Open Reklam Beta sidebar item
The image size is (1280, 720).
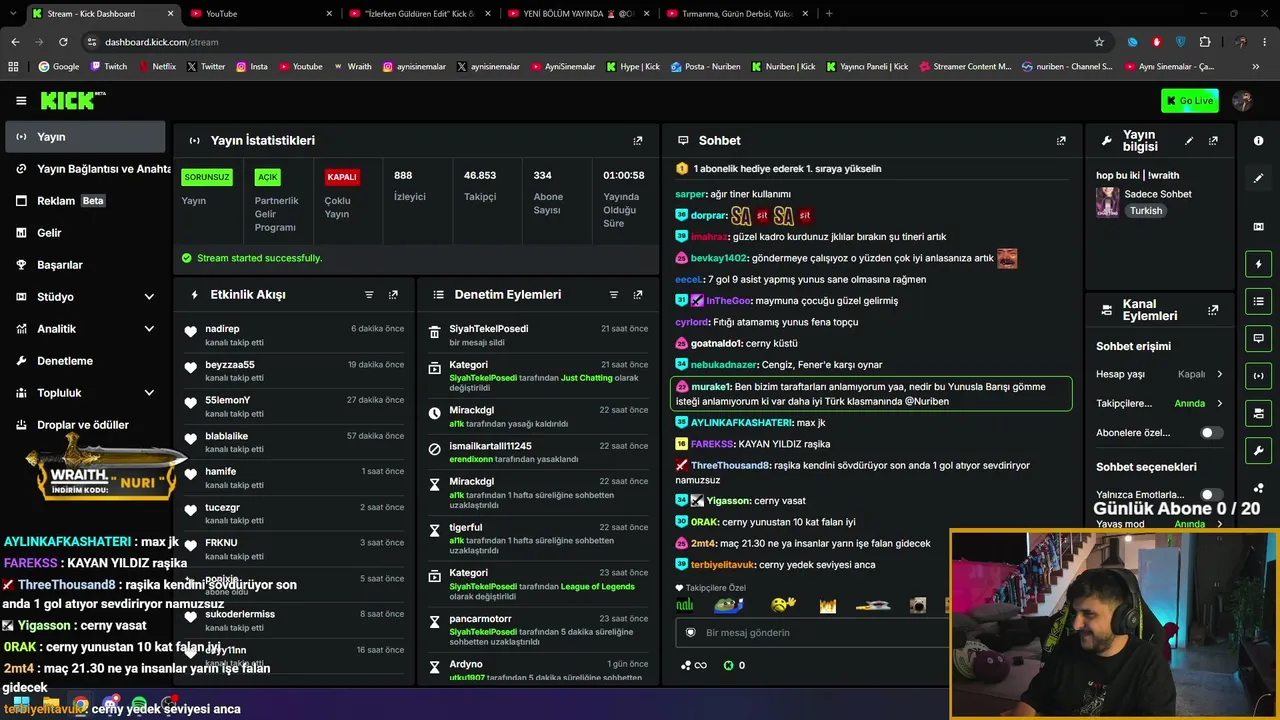tap(85, 201)
